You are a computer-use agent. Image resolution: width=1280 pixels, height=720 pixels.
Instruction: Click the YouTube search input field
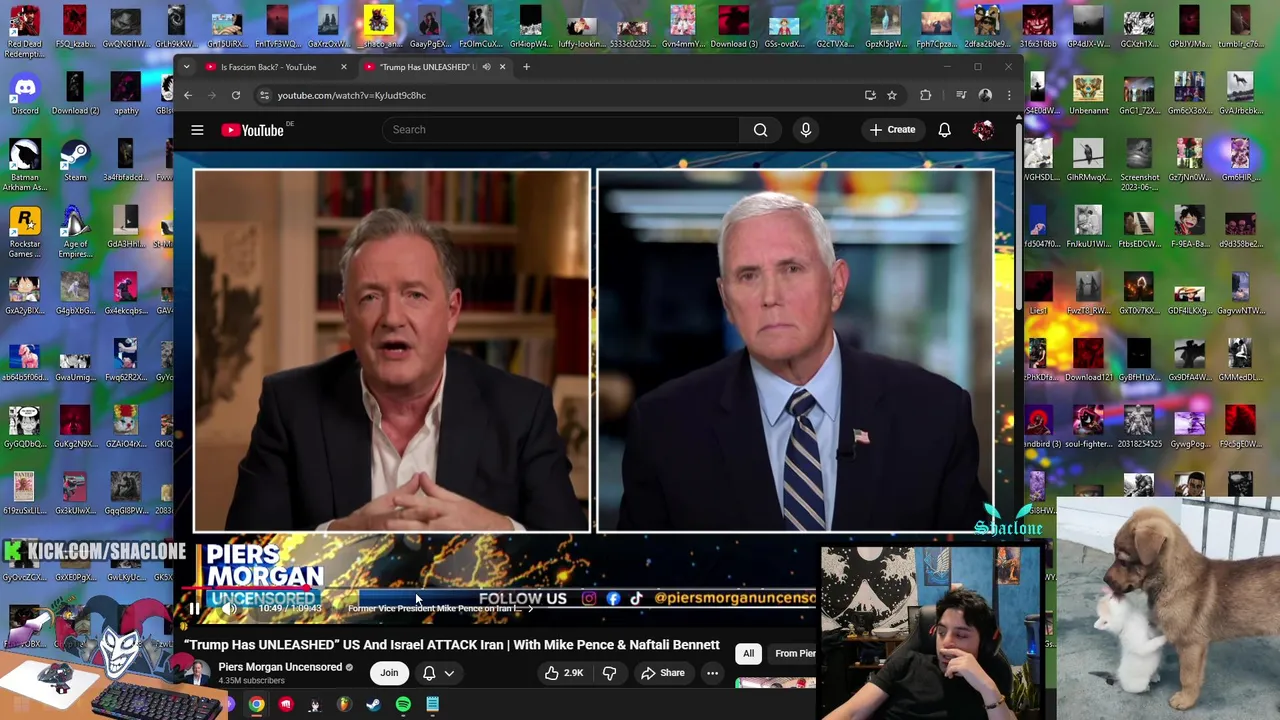coord(560,130)
